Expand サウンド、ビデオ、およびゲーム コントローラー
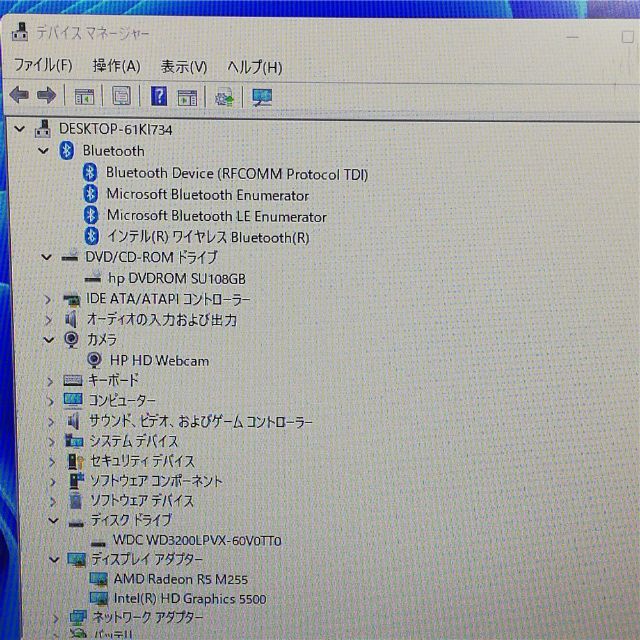 tap(51, 421)
